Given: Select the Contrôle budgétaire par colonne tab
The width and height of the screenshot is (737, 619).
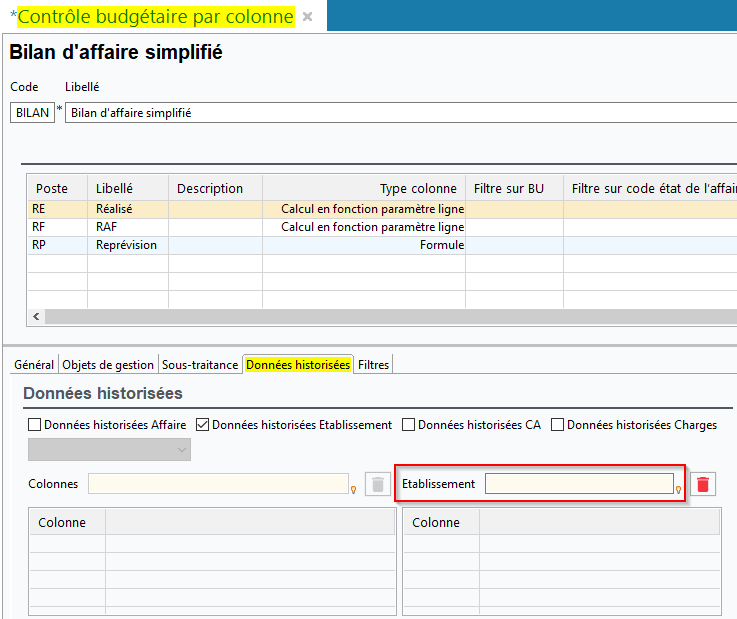Looking at the screenshot, I should tap(156, 17).
